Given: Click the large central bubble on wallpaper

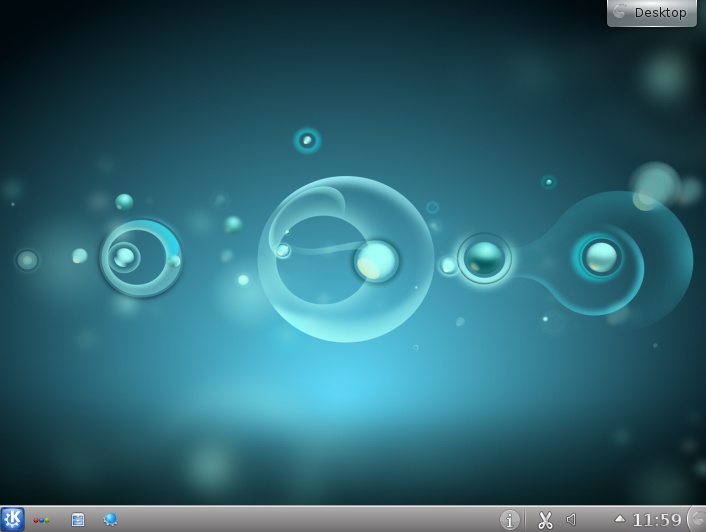Looking at the screenshot, I should 345,260.
